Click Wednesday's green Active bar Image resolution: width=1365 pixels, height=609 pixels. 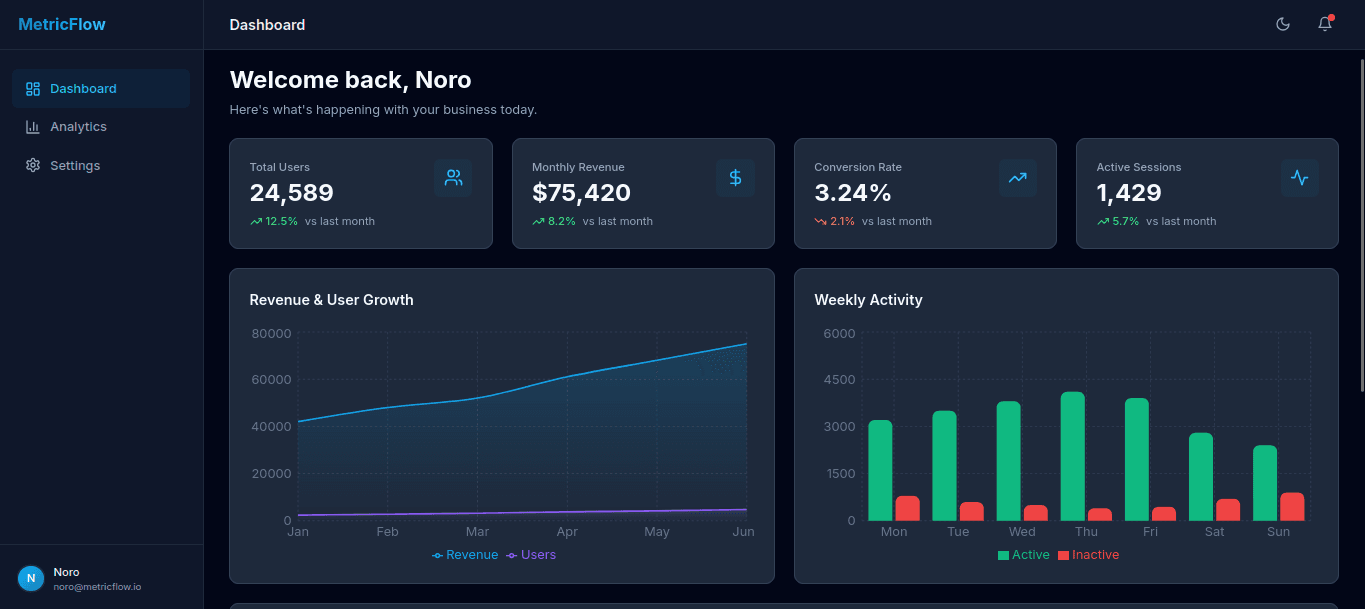tap(1009, 461)
